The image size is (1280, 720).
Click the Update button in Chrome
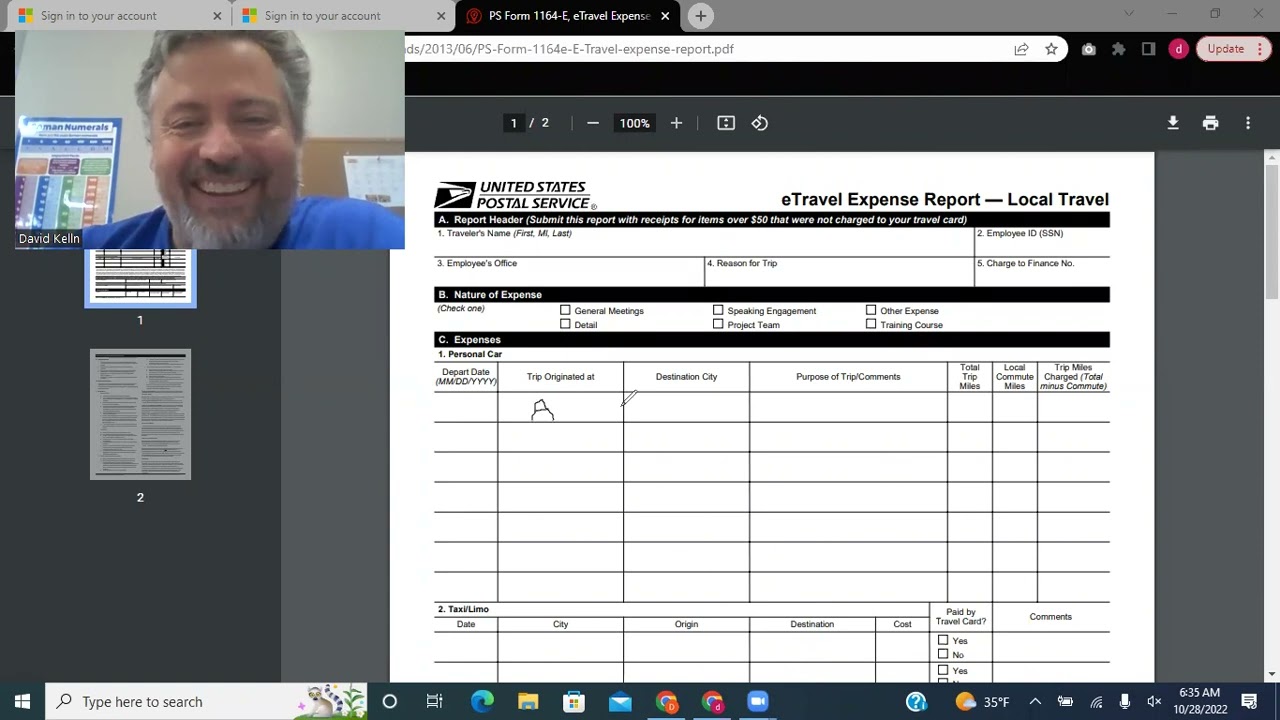coord(1225,49)
